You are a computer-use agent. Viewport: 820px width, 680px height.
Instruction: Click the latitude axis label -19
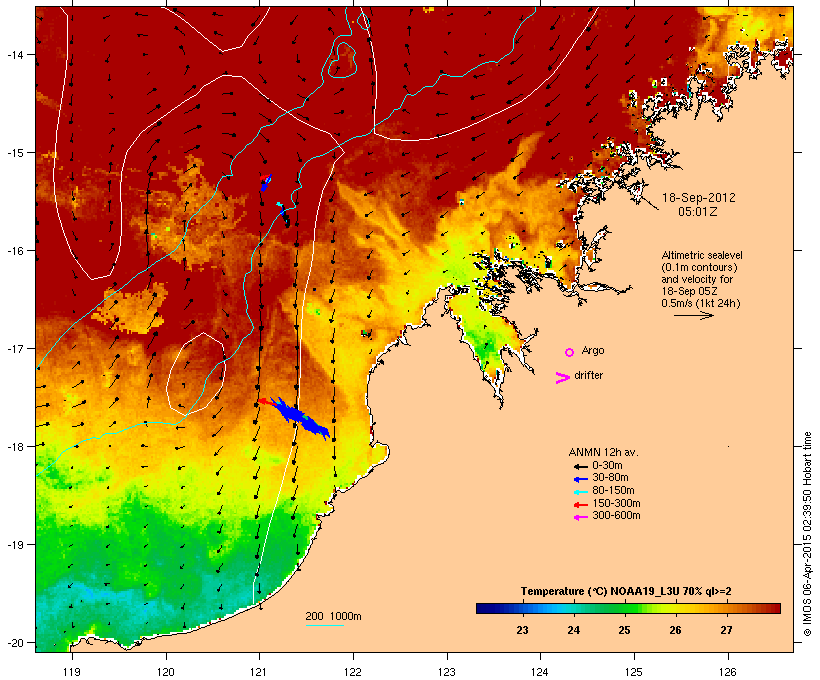click(15, 545)
